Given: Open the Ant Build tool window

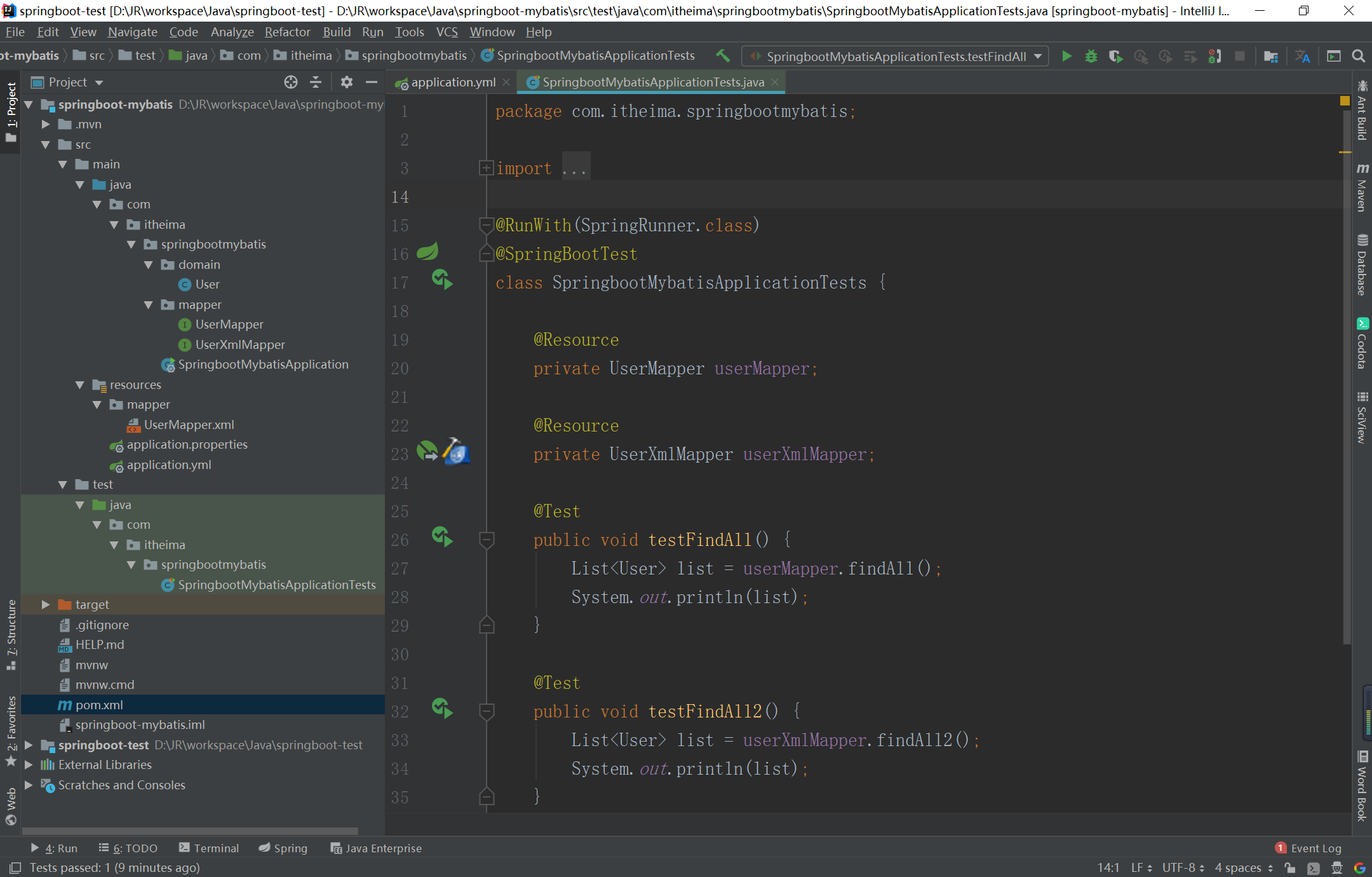Looking at the screenshot, I should coord(1362,110).
